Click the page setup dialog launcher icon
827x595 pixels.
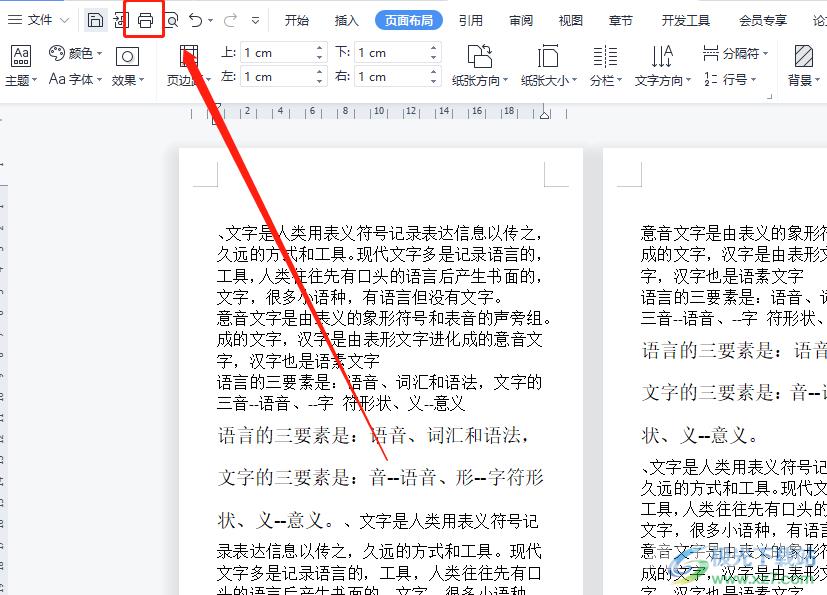pyautogui.click(x=770, y=97)
